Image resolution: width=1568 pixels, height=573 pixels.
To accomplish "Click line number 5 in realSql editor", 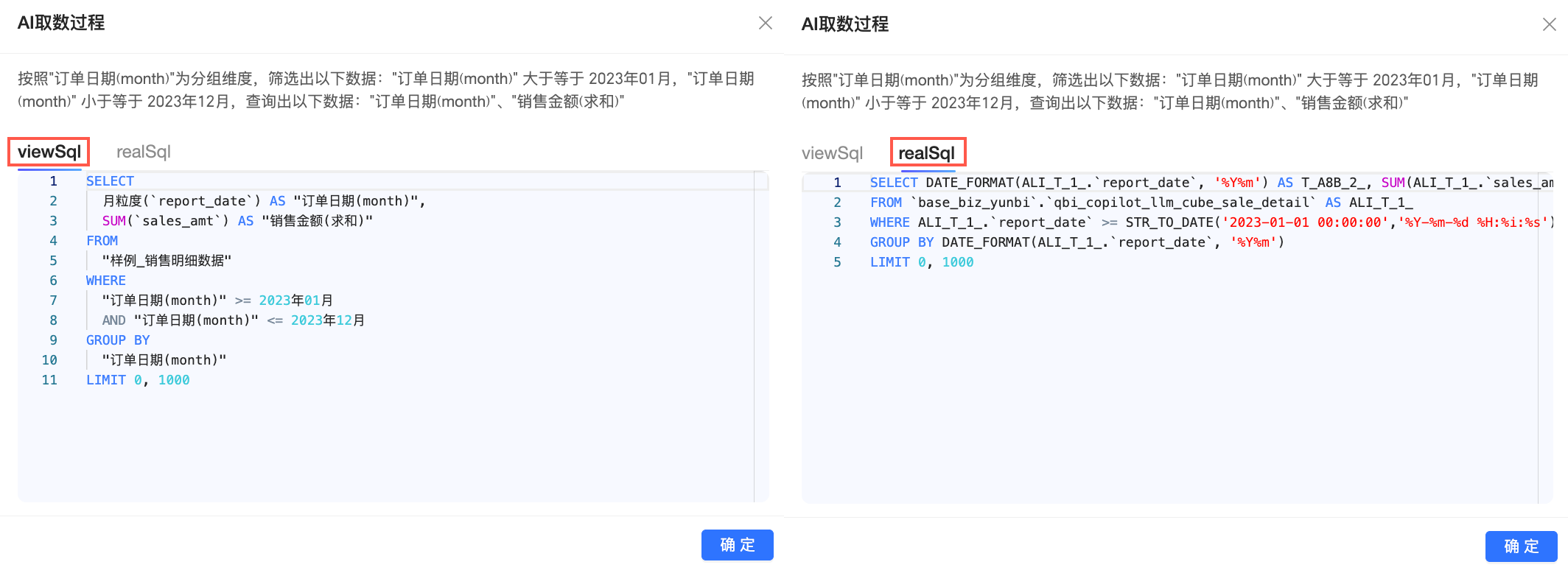I will pos(837,262).
